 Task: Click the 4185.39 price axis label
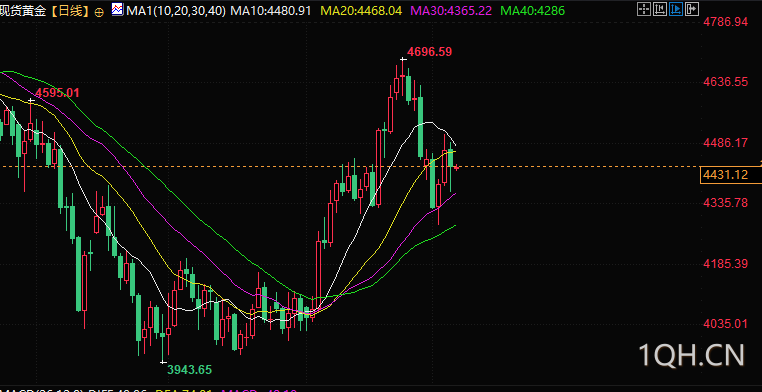(x=726, y=264)
